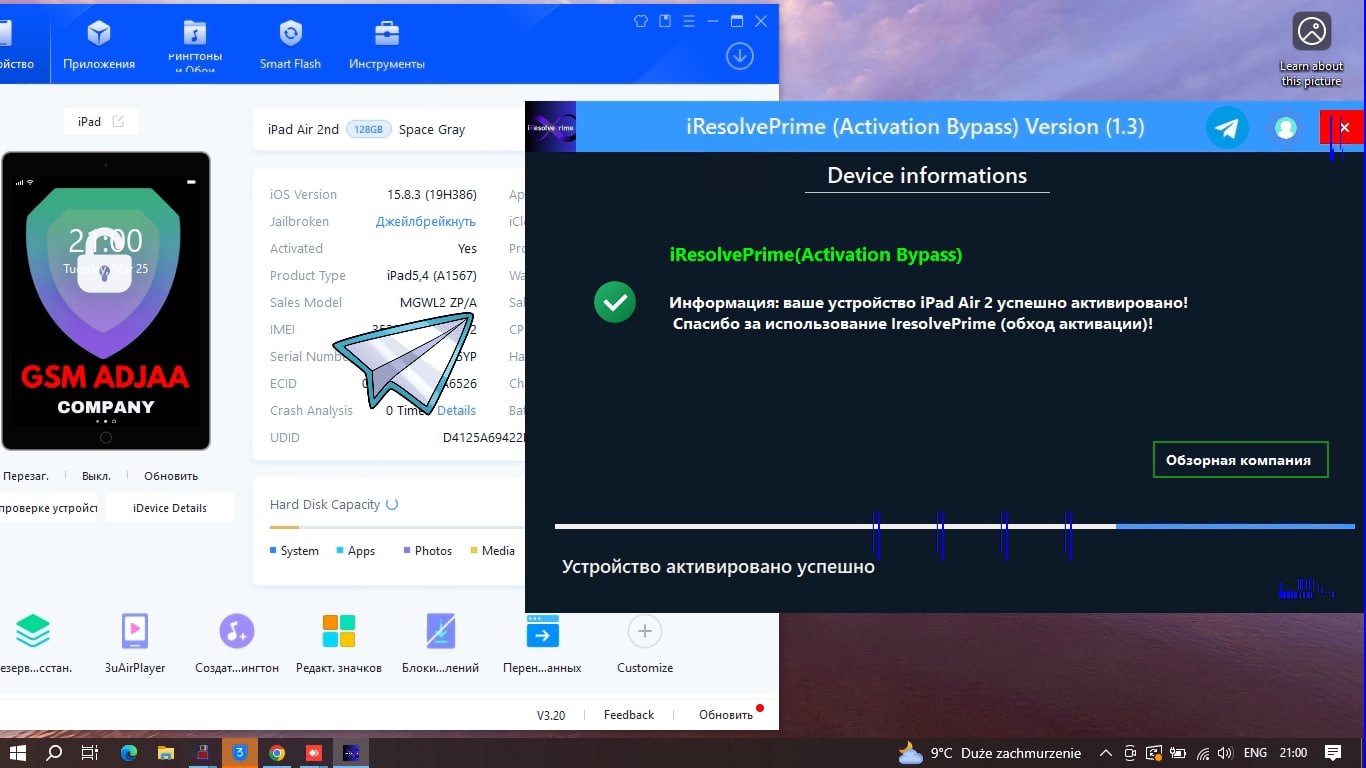This screenshot has width=1366, height=768.
Task: Open Windows Start menu
Action: click(17, 753)
